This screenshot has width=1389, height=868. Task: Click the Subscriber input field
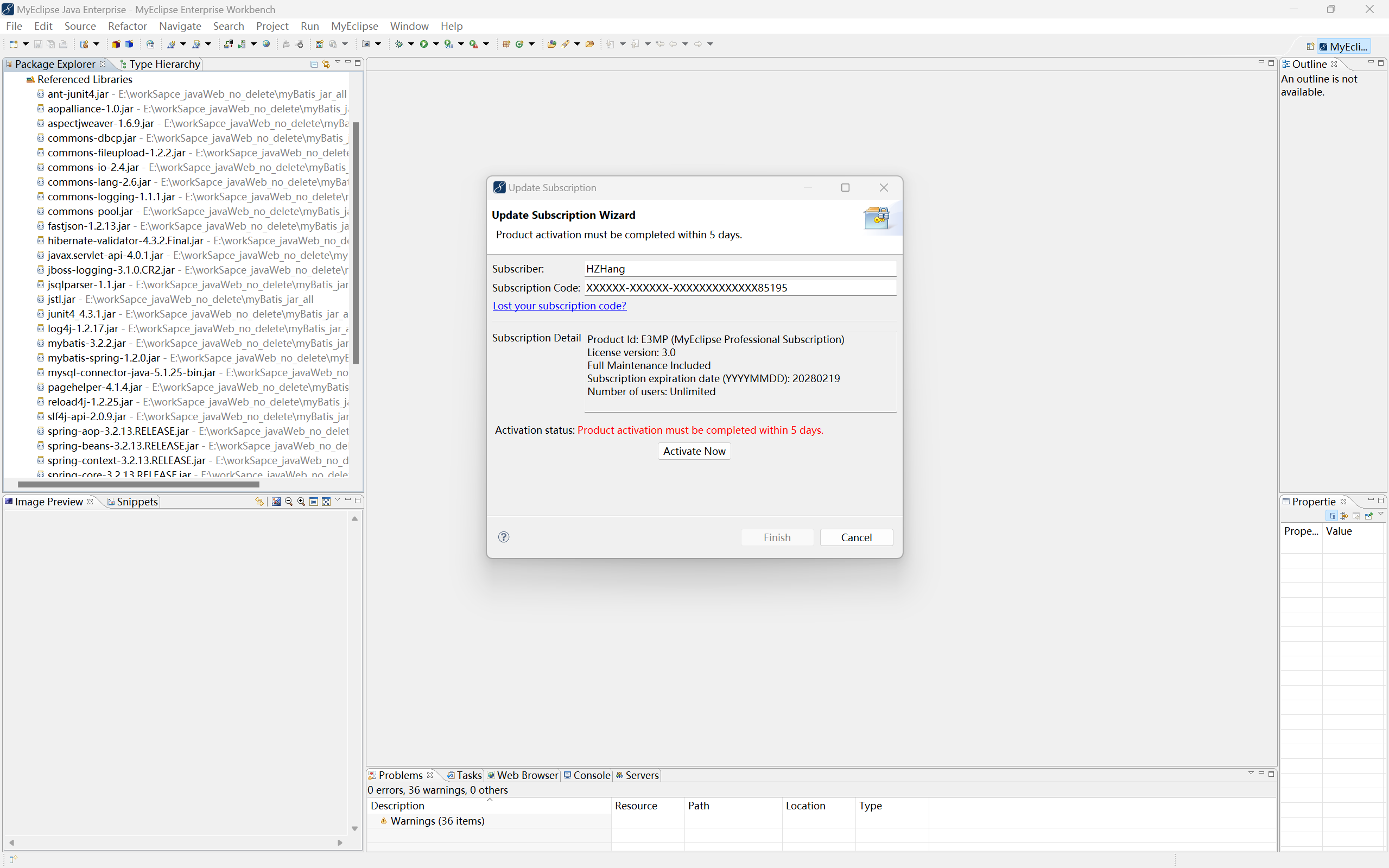740,269
